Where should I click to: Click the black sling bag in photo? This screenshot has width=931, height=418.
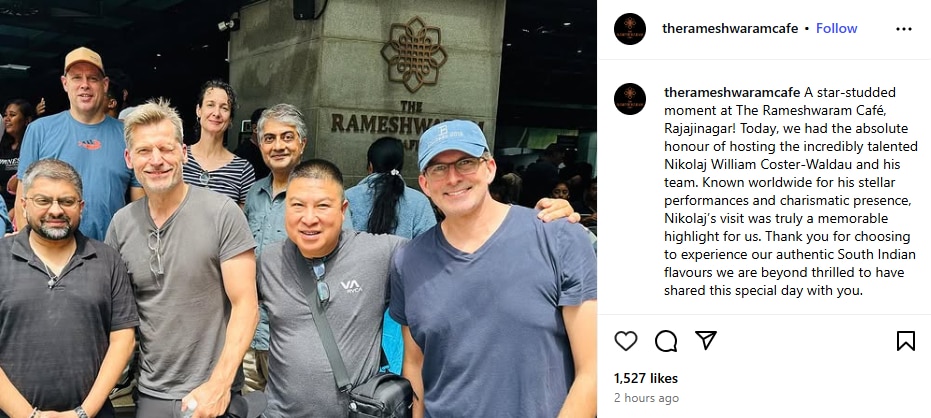tap(380, 396)
